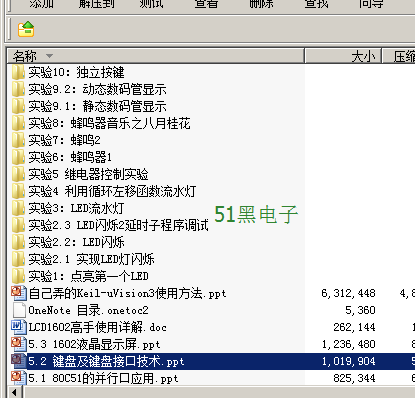Click the 查找 toolbar button
The height and width of the screenshot is (398, 415).
pyautogui.click(x=316, y=4)
